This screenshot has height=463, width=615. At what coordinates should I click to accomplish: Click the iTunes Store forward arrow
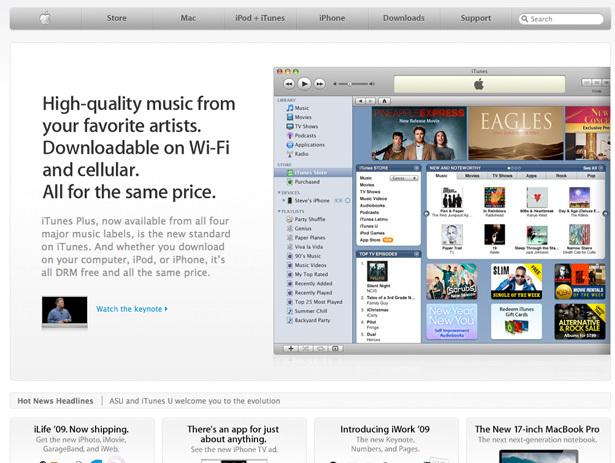coord(370,101)
